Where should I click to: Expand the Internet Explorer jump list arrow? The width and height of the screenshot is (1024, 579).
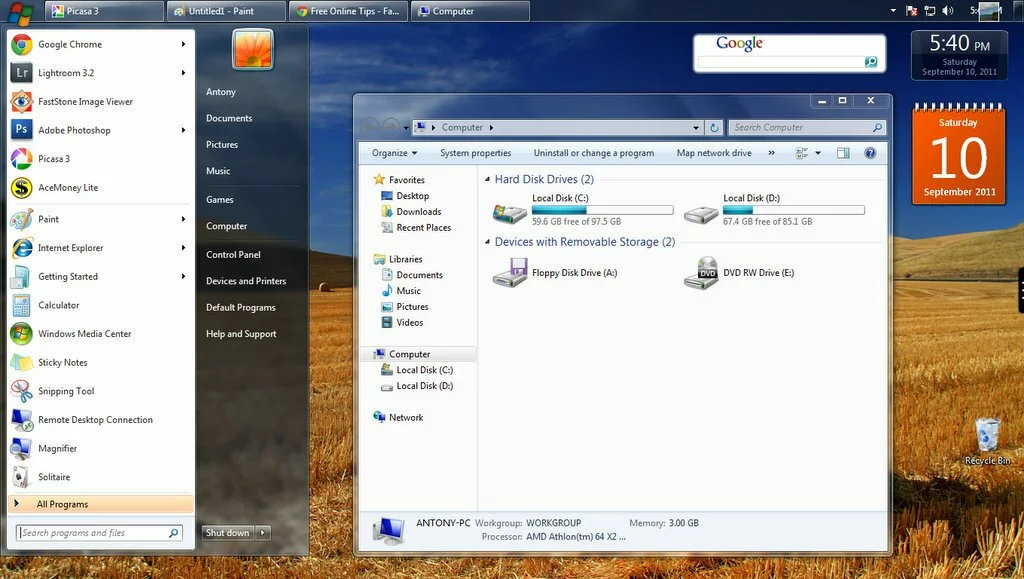[x=184, y=248]
